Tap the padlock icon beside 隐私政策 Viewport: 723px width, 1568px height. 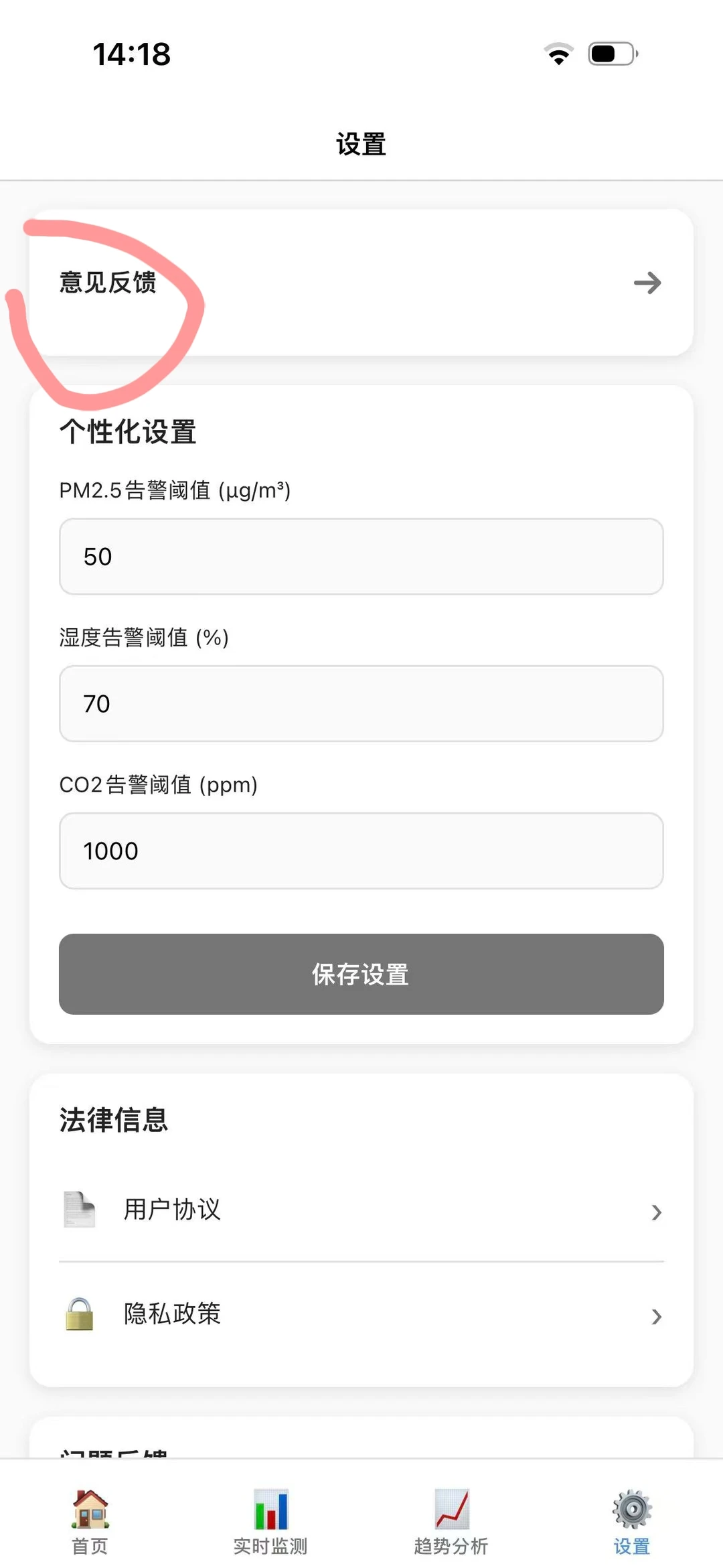pos(80,1313)
